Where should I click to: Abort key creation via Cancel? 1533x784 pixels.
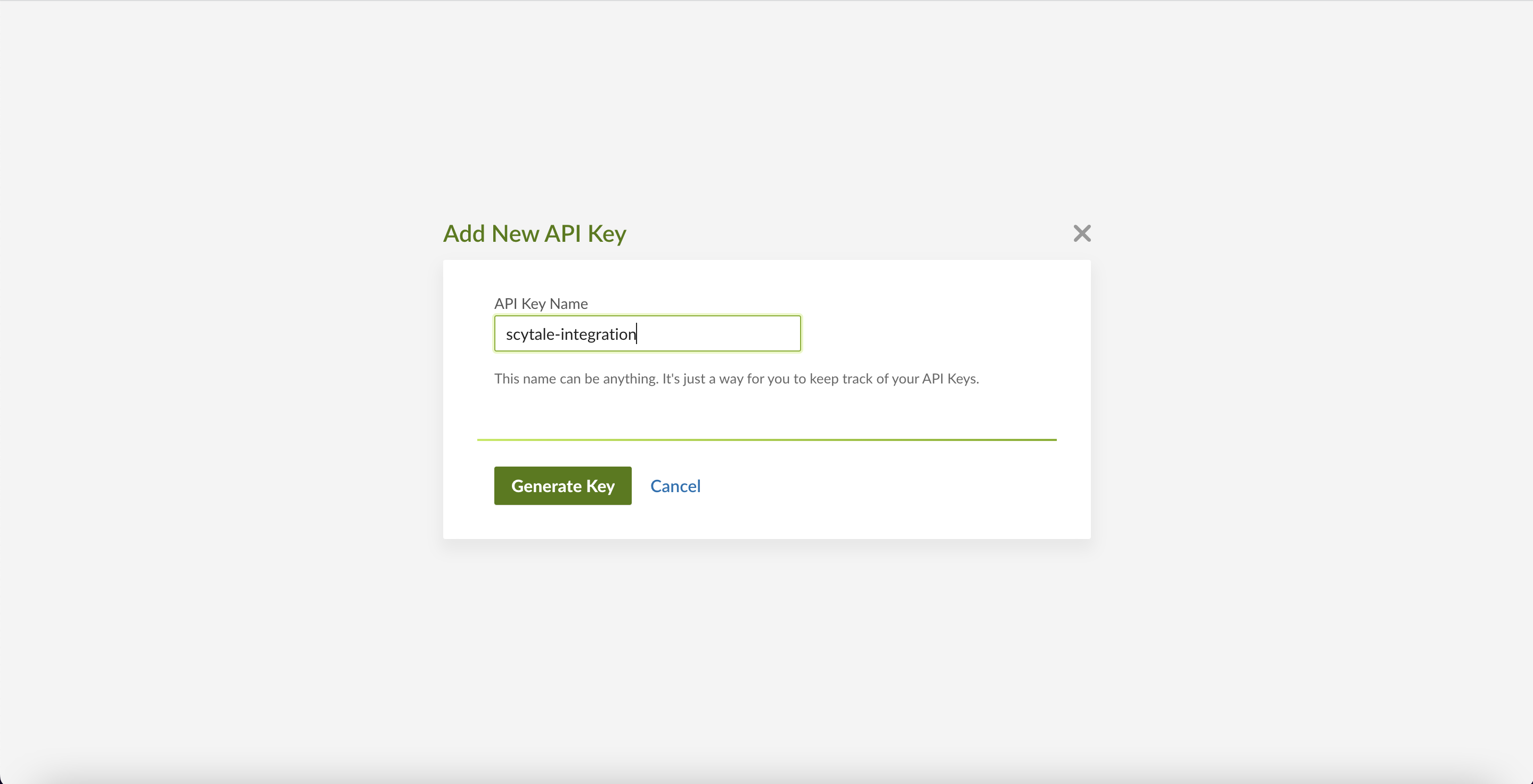click(x=675, y=485)
